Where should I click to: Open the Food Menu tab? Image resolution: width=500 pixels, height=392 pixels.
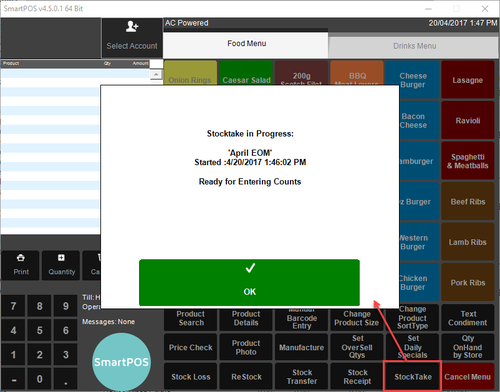(246, 44)
